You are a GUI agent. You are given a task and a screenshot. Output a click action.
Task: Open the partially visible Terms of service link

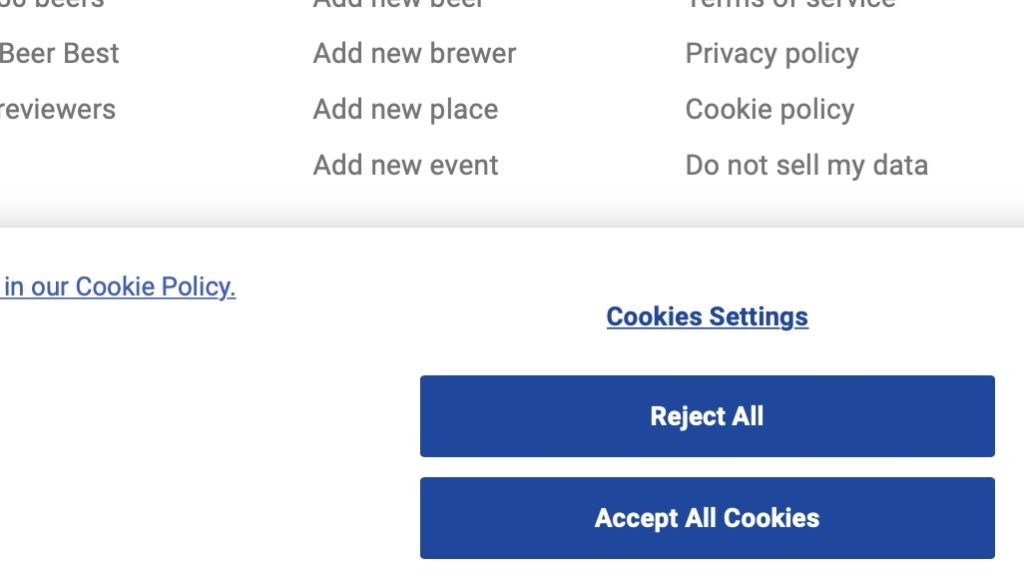(790, 4)
